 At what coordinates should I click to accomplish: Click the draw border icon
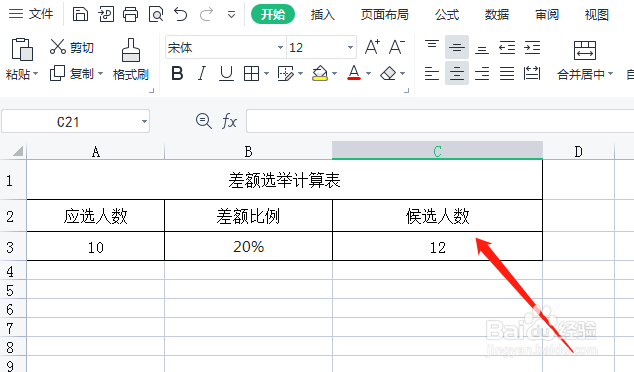coord(286,74)
